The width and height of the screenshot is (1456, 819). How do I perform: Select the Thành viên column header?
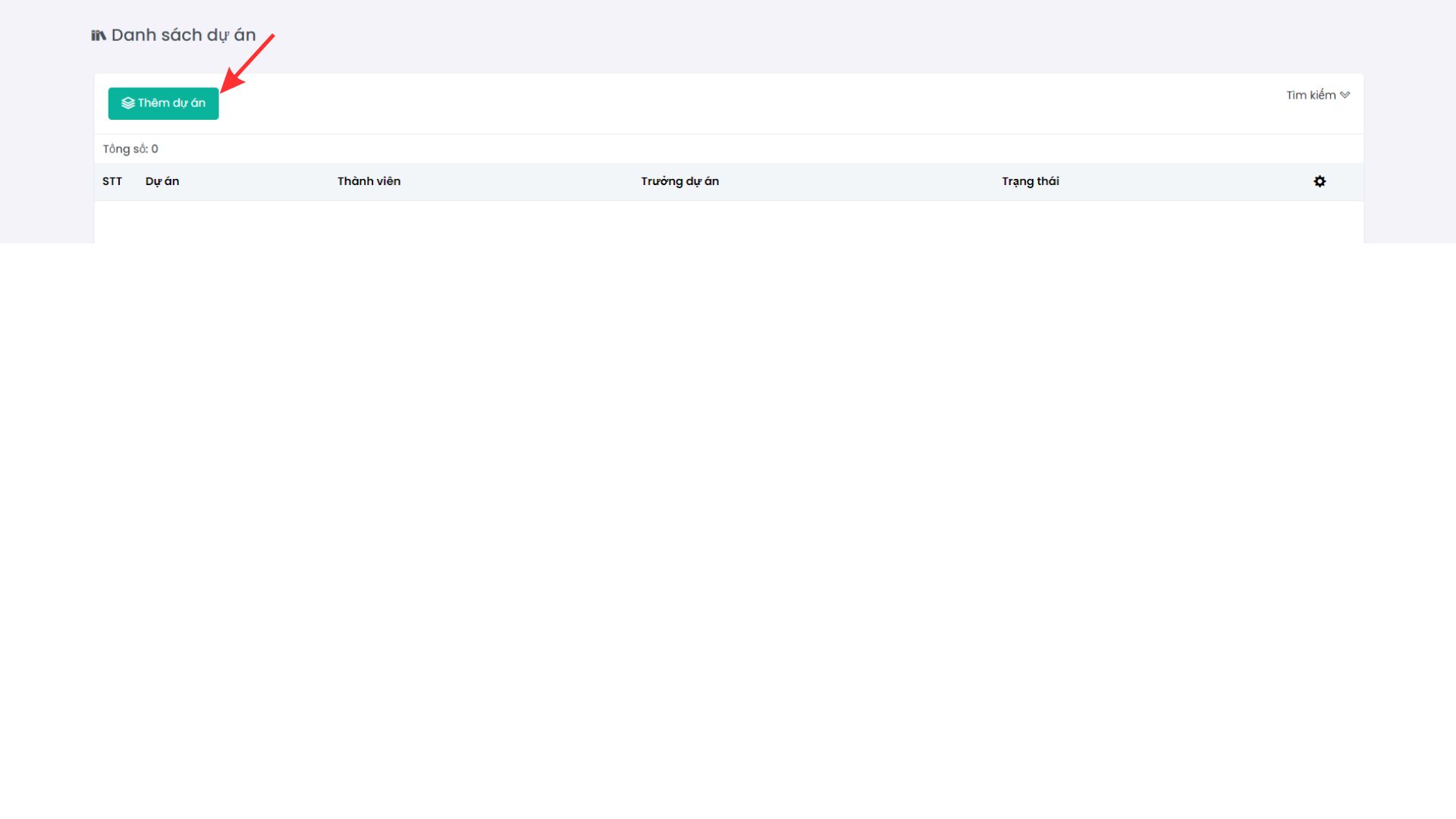click(369, 181)
